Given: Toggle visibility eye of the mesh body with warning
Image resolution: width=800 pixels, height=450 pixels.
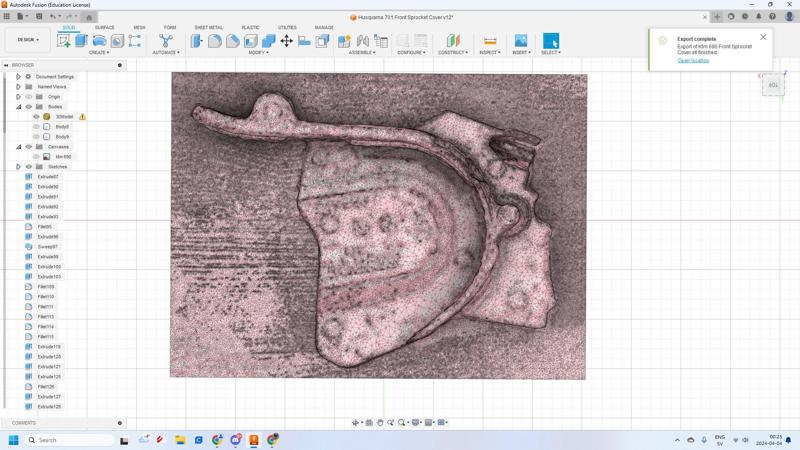Looking at the screenshot, I should [36, 117].
